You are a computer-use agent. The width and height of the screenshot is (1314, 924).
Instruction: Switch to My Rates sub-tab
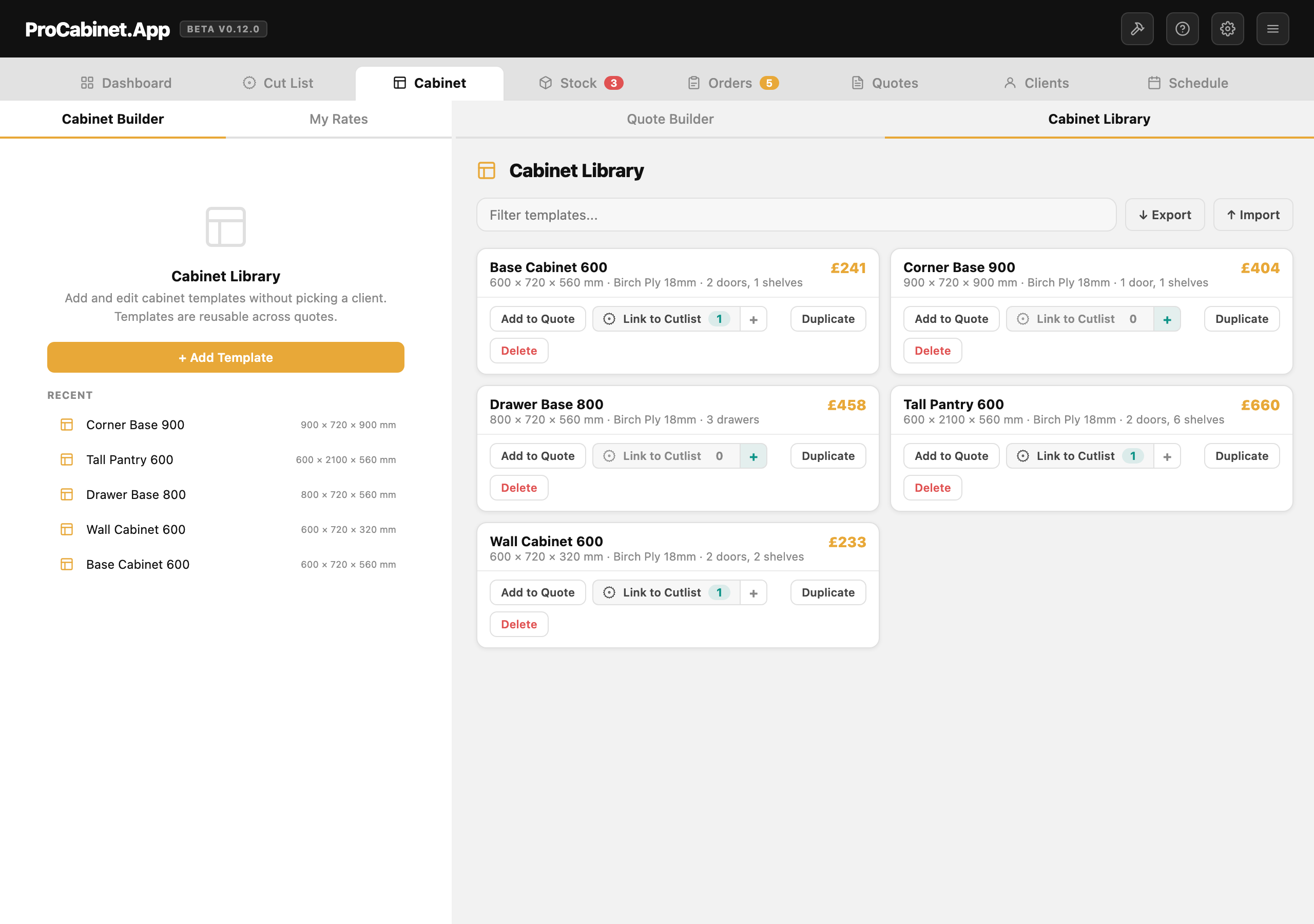[339, 119]
